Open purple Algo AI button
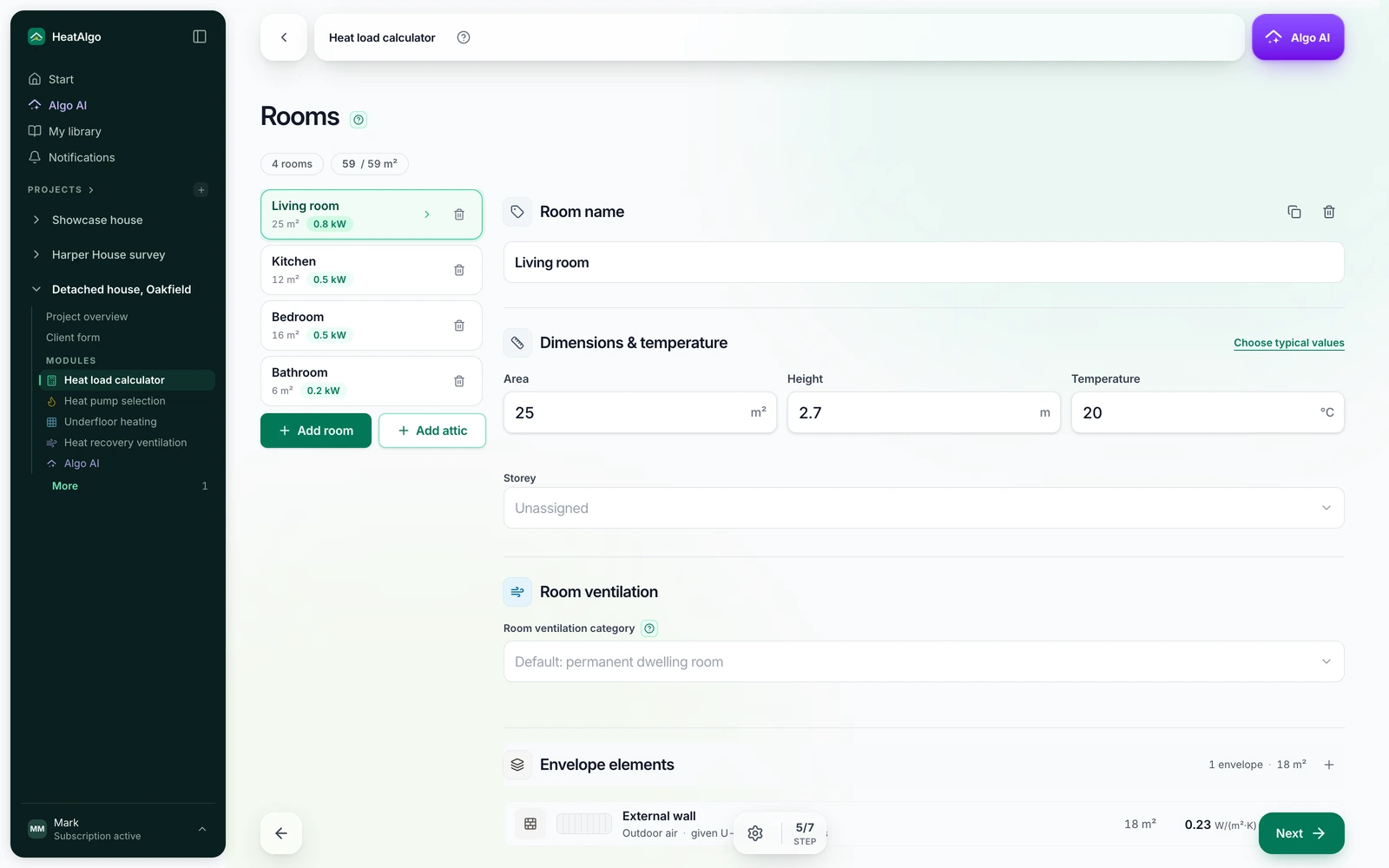Image resolution: width=1389 pixels, height=868 pixels. coord(1298,37)
